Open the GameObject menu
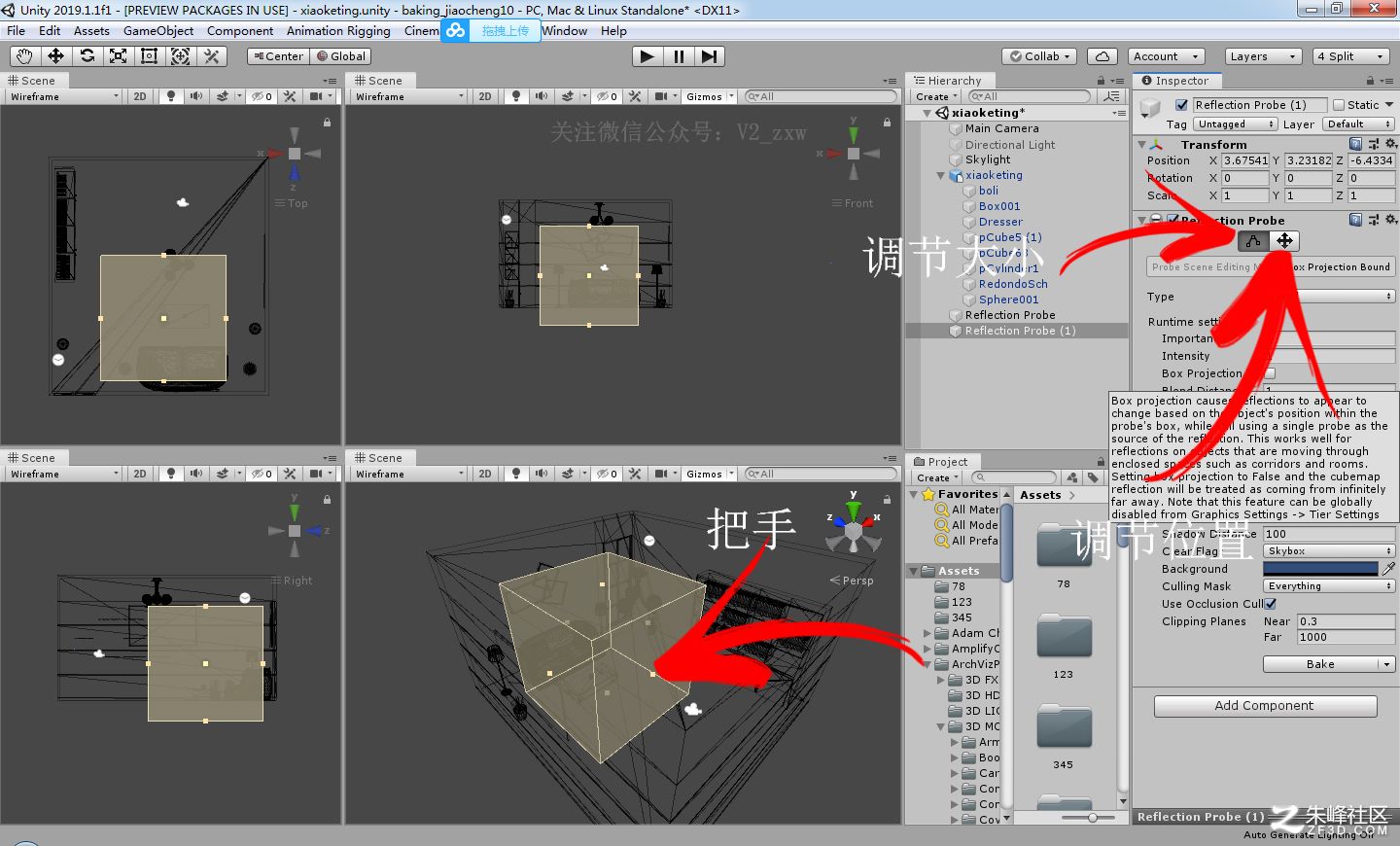The height and width of the screenshot is (846, 1400). pos(158,30)
